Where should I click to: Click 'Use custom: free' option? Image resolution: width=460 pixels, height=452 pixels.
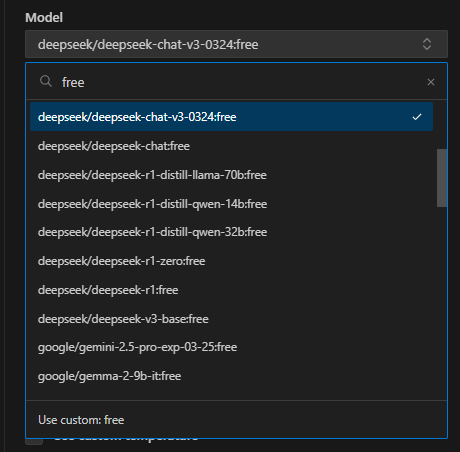click(236, 420)
